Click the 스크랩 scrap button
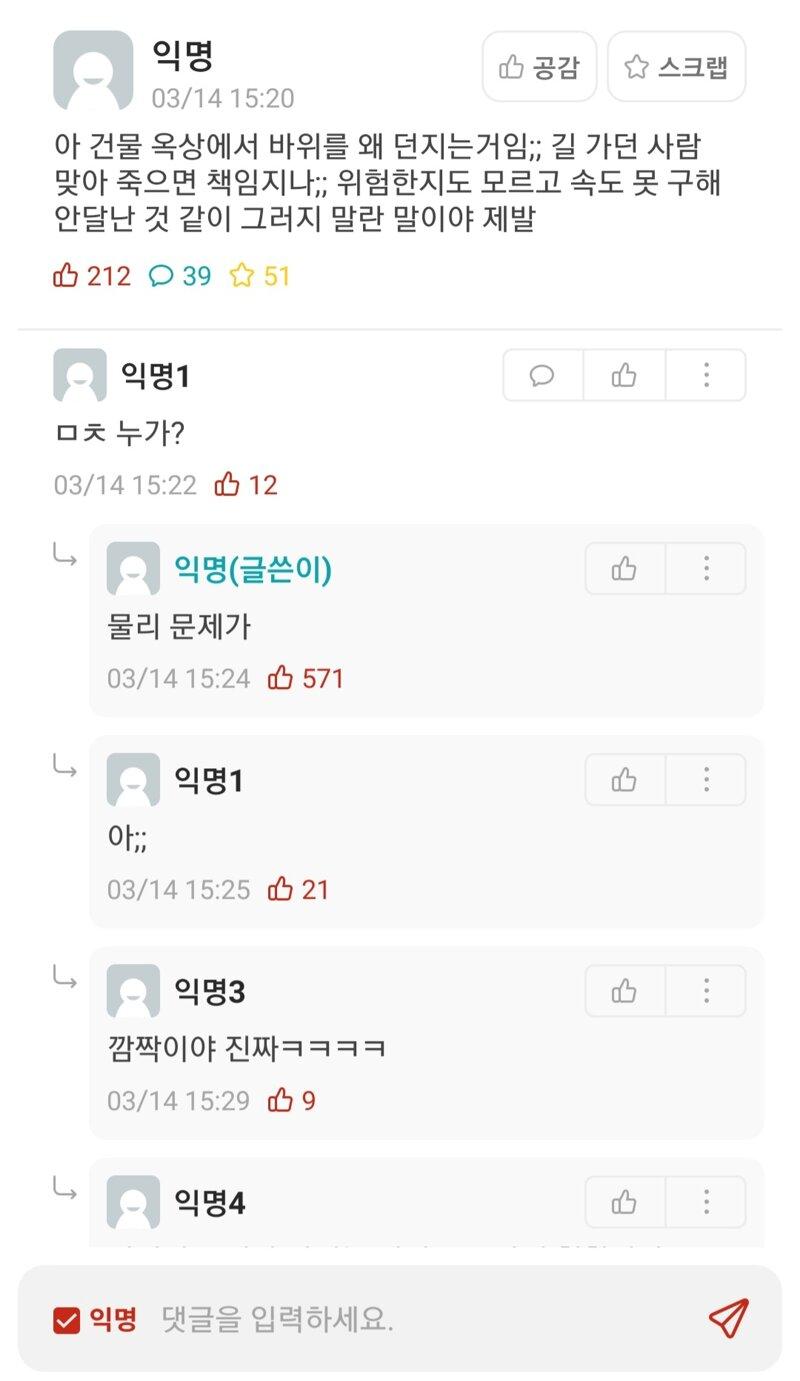The height and width of the screenshot is (1381, 800). pyautogui.click(x=676, y=67)
